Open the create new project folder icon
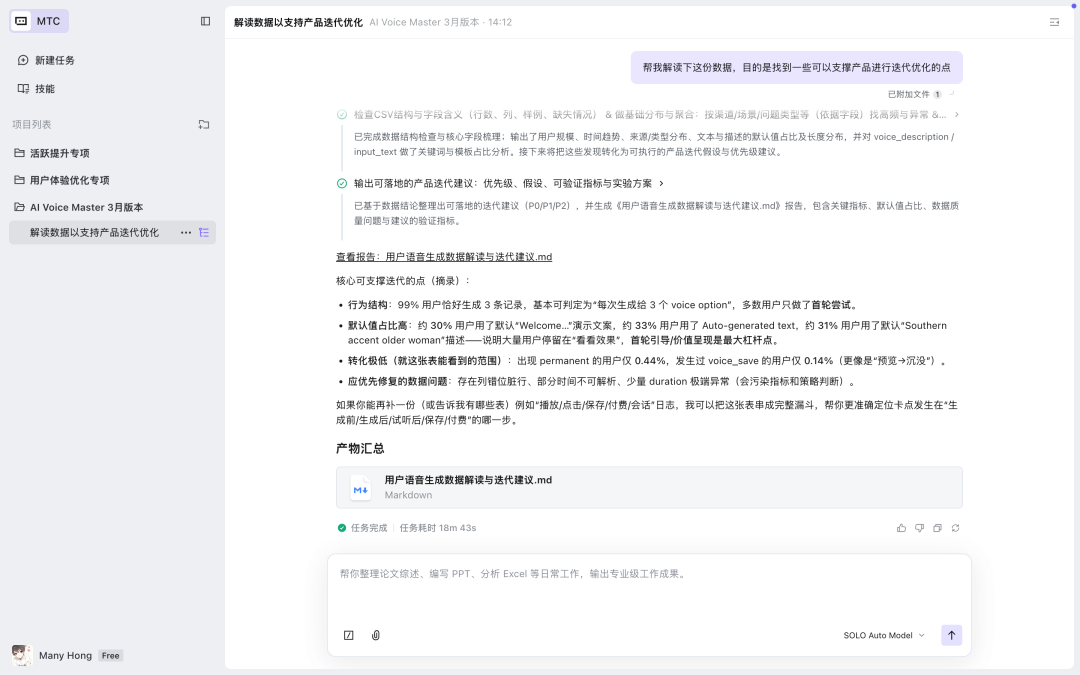This screenshot has height=675, width=1080. point(203,124)
